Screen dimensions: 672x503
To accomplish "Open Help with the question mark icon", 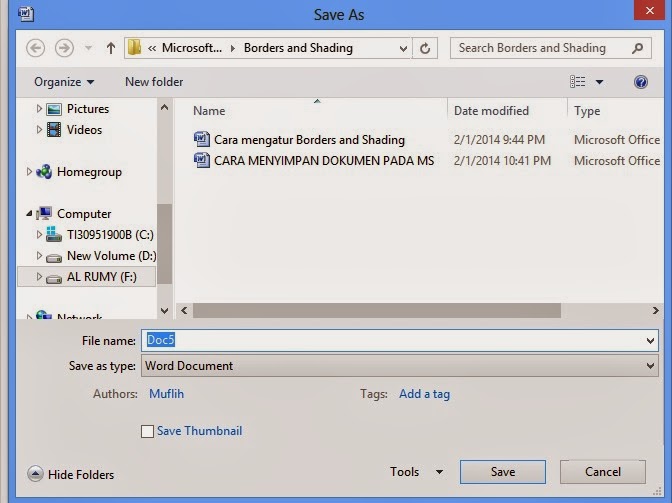I will tap(641, 82).
